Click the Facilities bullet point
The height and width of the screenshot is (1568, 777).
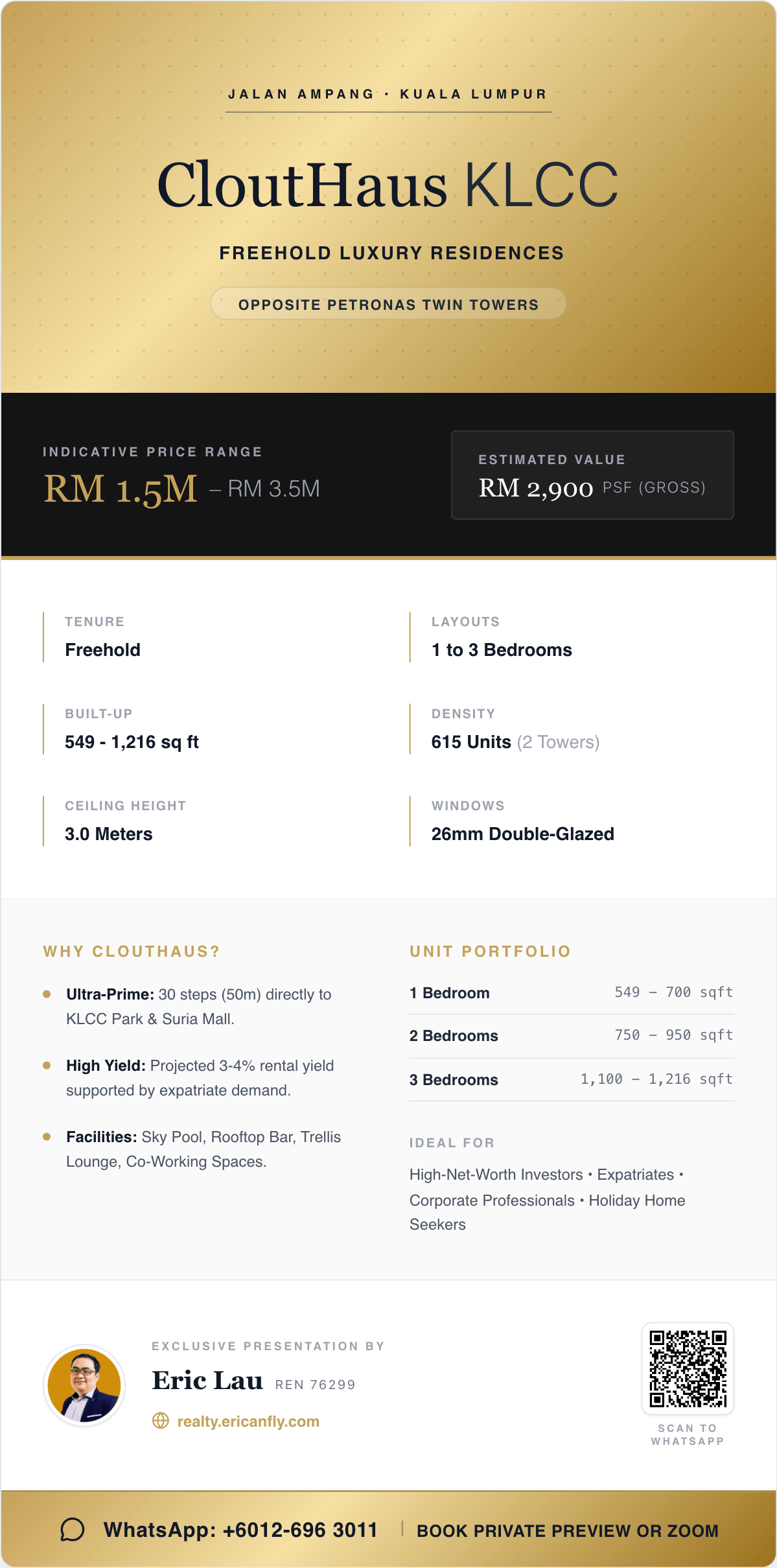pos(203,1149)
